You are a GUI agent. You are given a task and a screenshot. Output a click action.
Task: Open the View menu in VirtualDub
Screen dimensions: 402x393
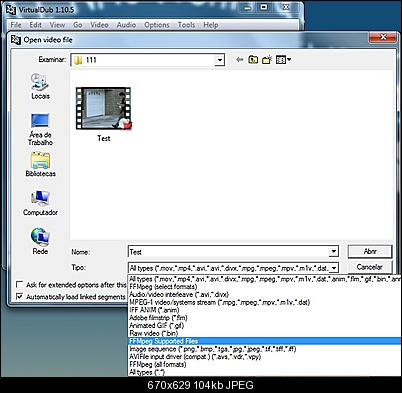point(57,25)
